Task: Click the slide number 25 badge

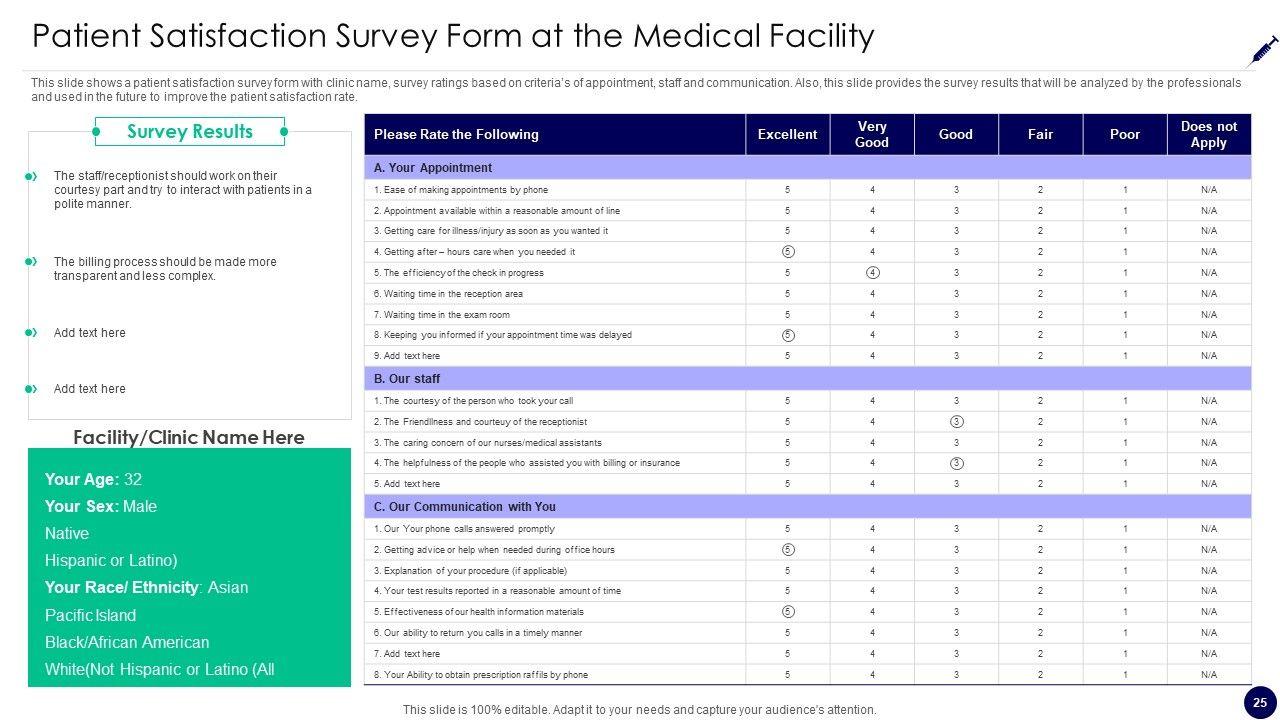Action: coord(1260,702)
